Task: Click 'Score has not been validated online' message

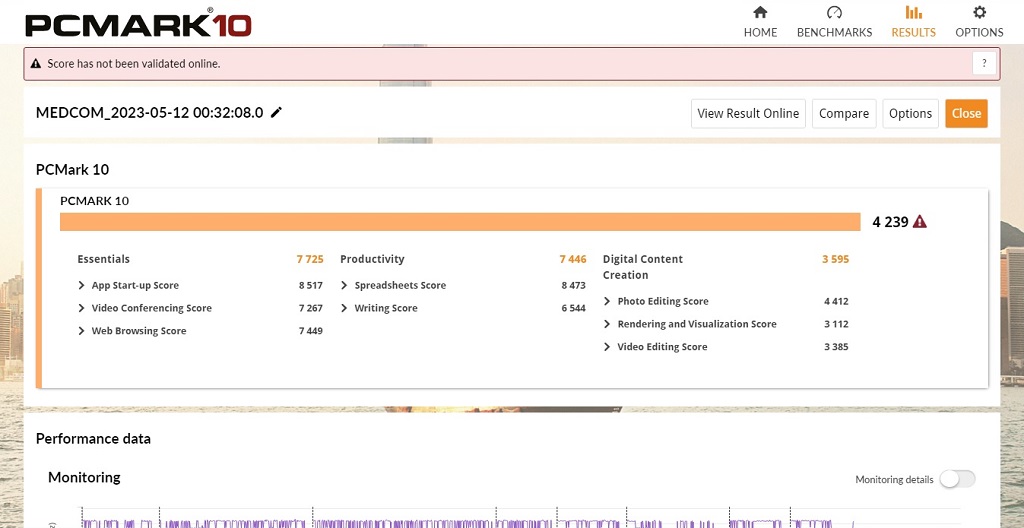Action: 133,64
